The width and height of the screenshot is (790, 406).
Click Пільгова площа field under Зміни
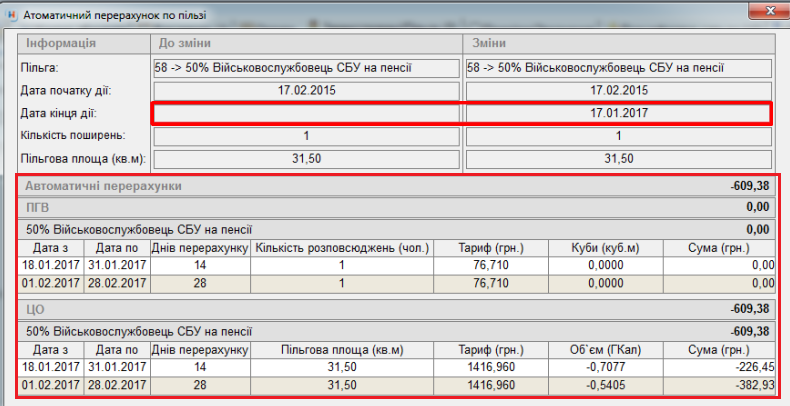(x=619, y=159)
